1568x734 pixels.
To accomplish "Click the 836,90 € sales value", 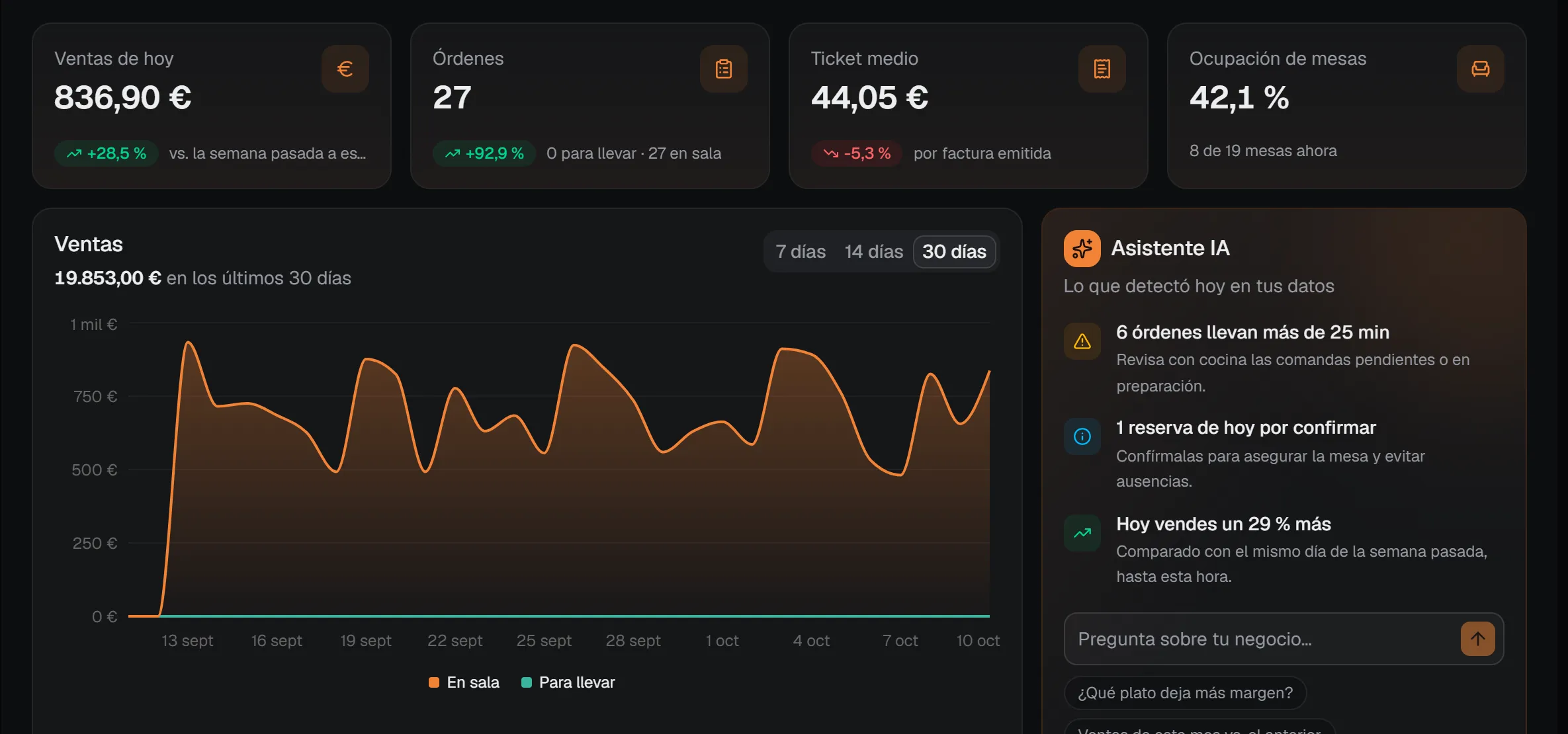I will point(123,98).
